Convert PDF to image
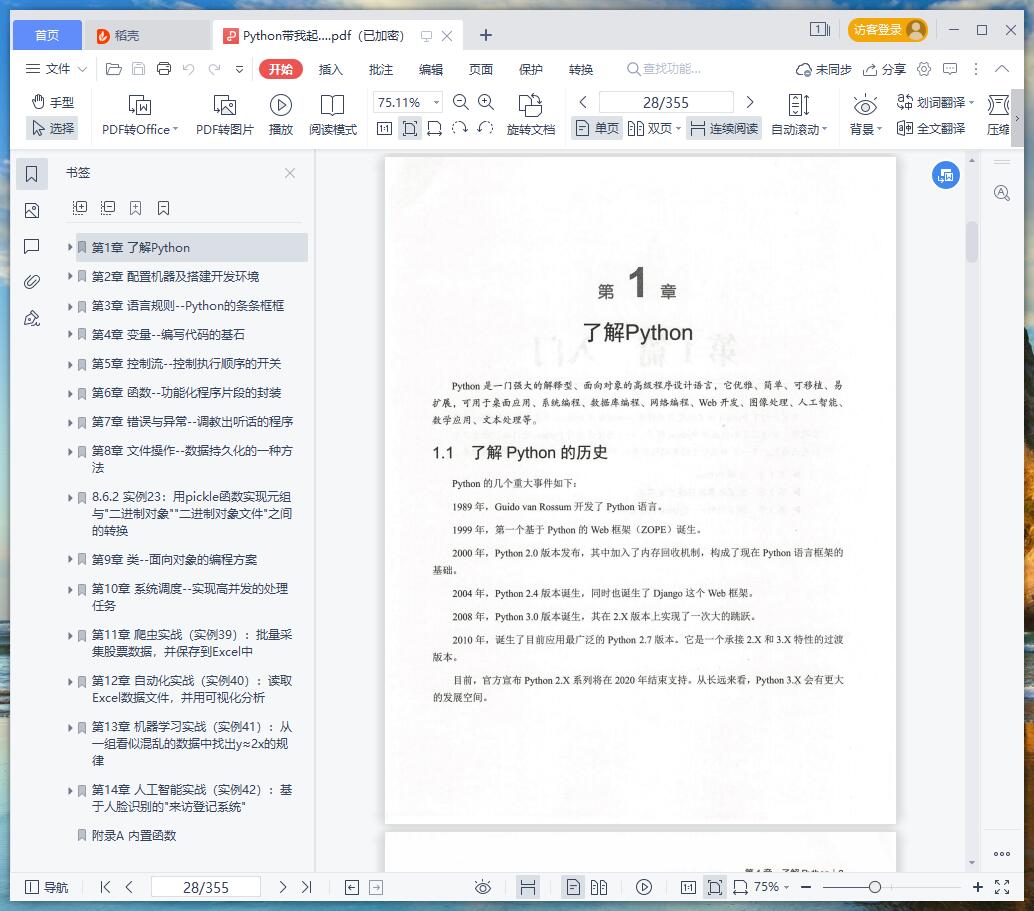The width and height of the screenshot is (1034, 911). pyautogui.click(x=224, y=115)
